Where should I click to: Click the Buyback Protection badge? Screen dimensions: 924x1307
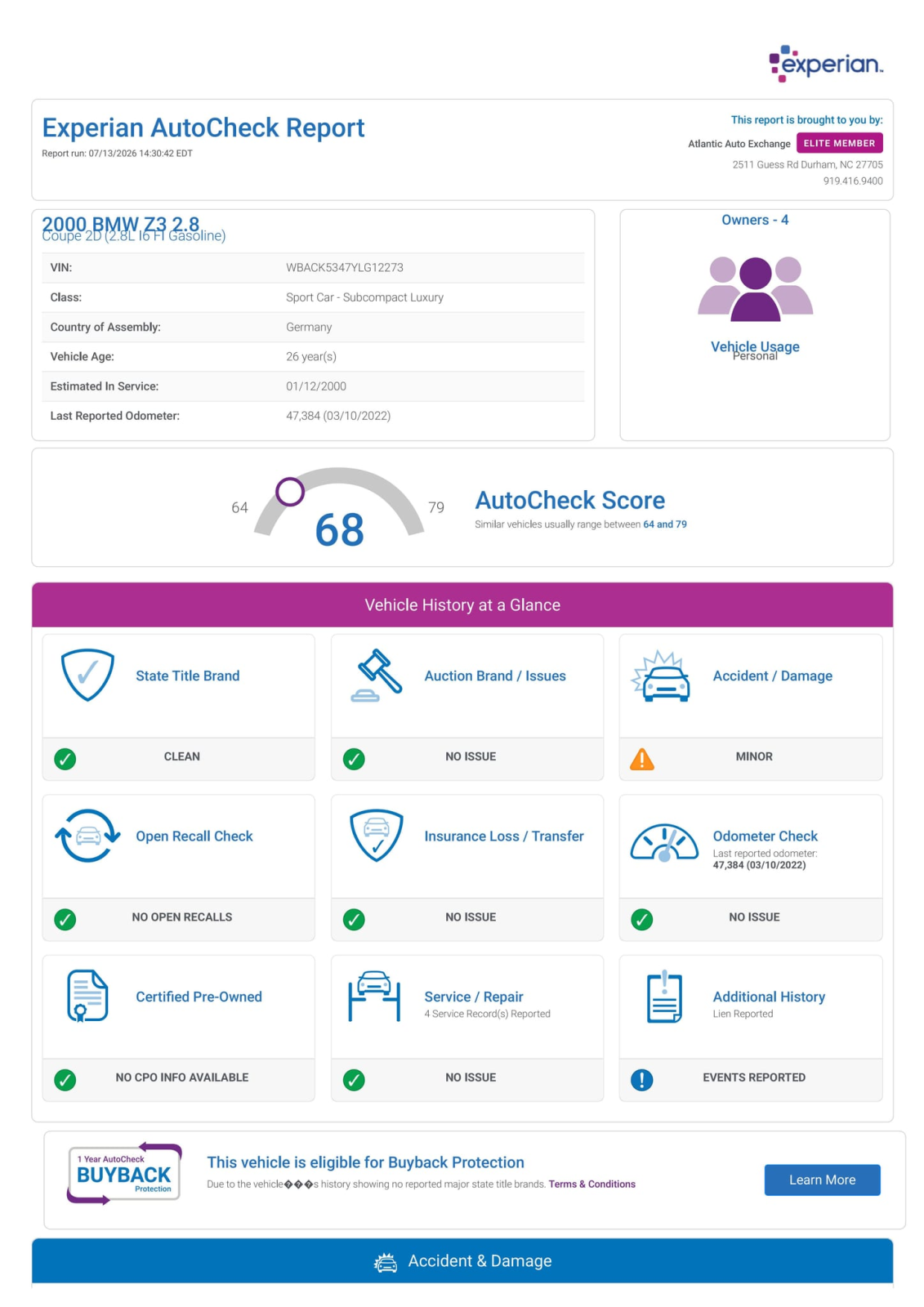[124, 1173]
